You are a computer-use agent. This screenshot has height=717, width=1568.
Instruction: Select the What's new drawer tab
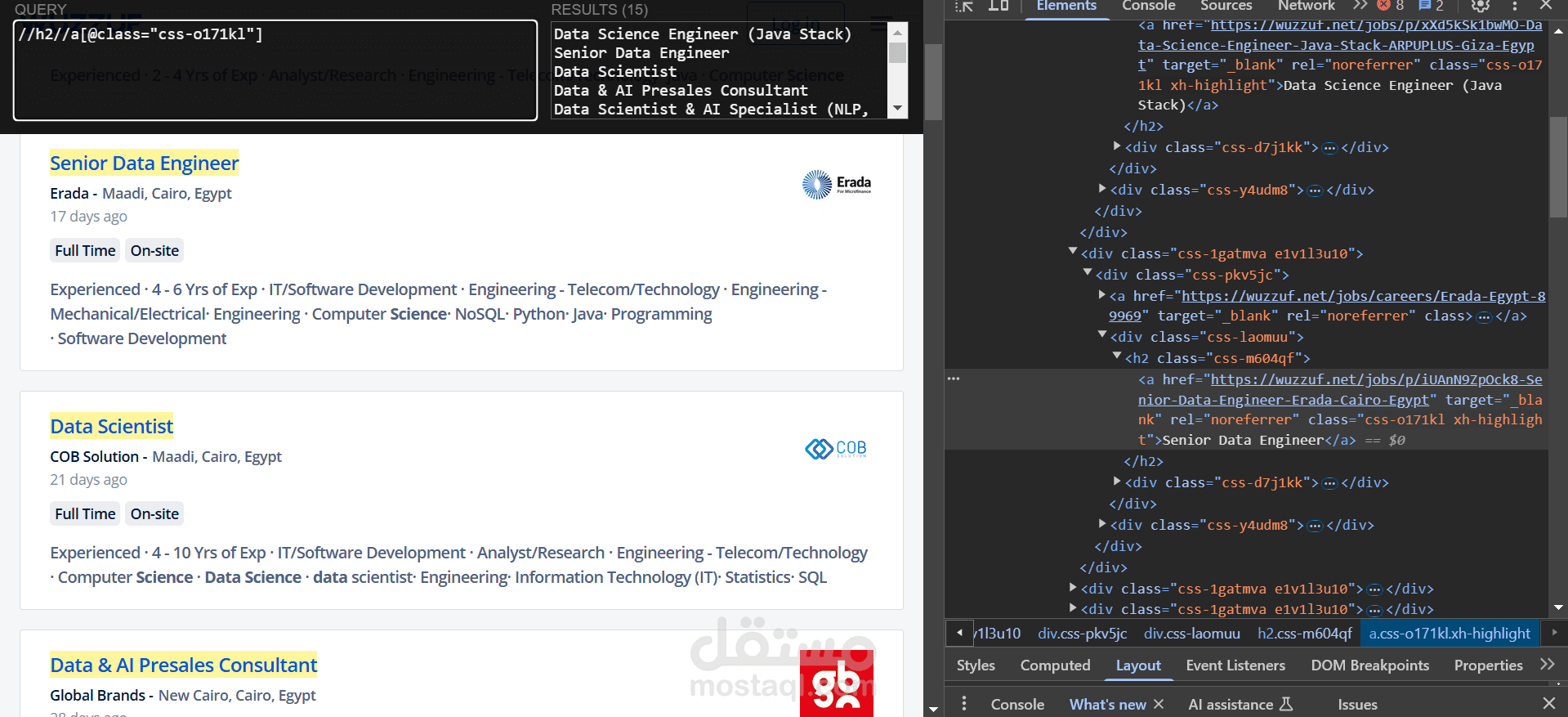coord(1108,705)
